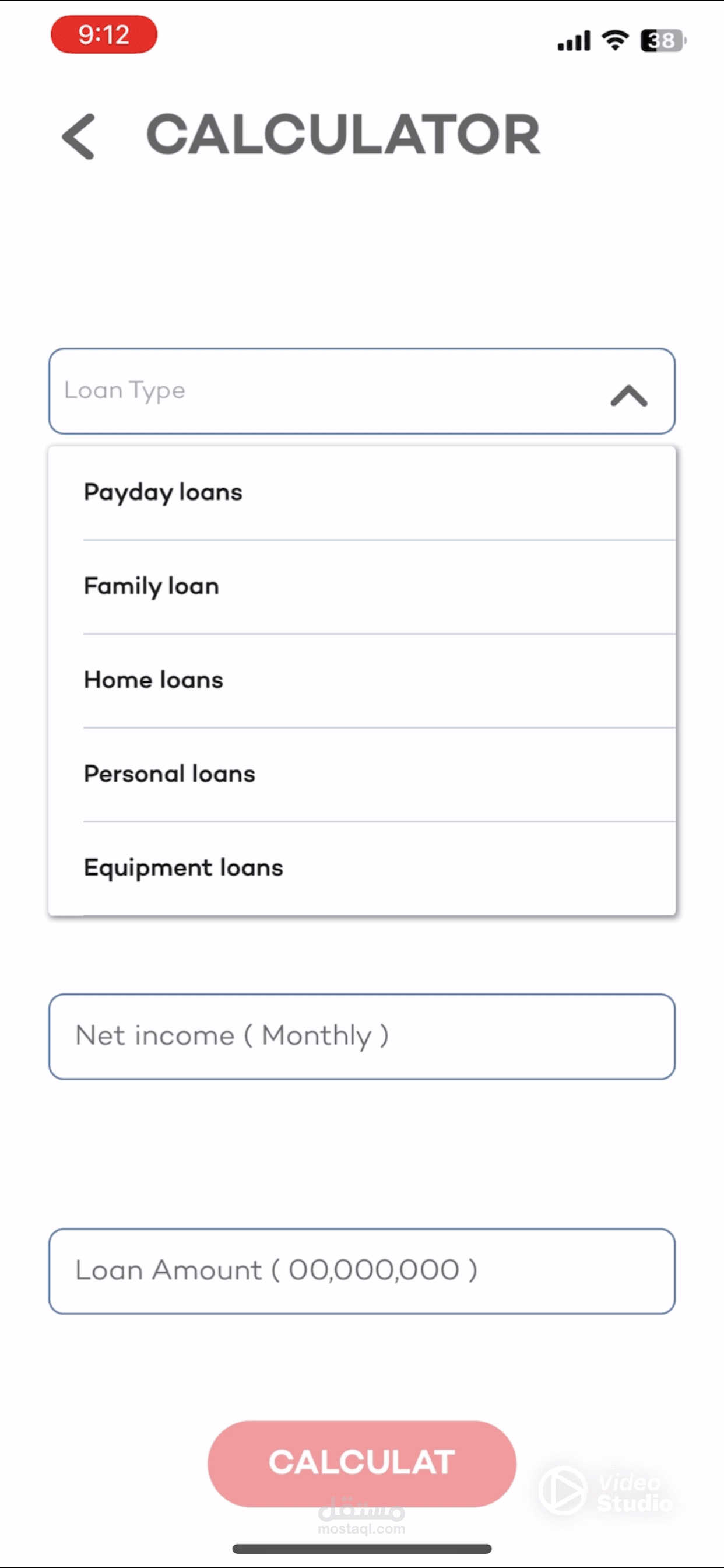Focus the Net income (Monthly) field

point(361,1036)
